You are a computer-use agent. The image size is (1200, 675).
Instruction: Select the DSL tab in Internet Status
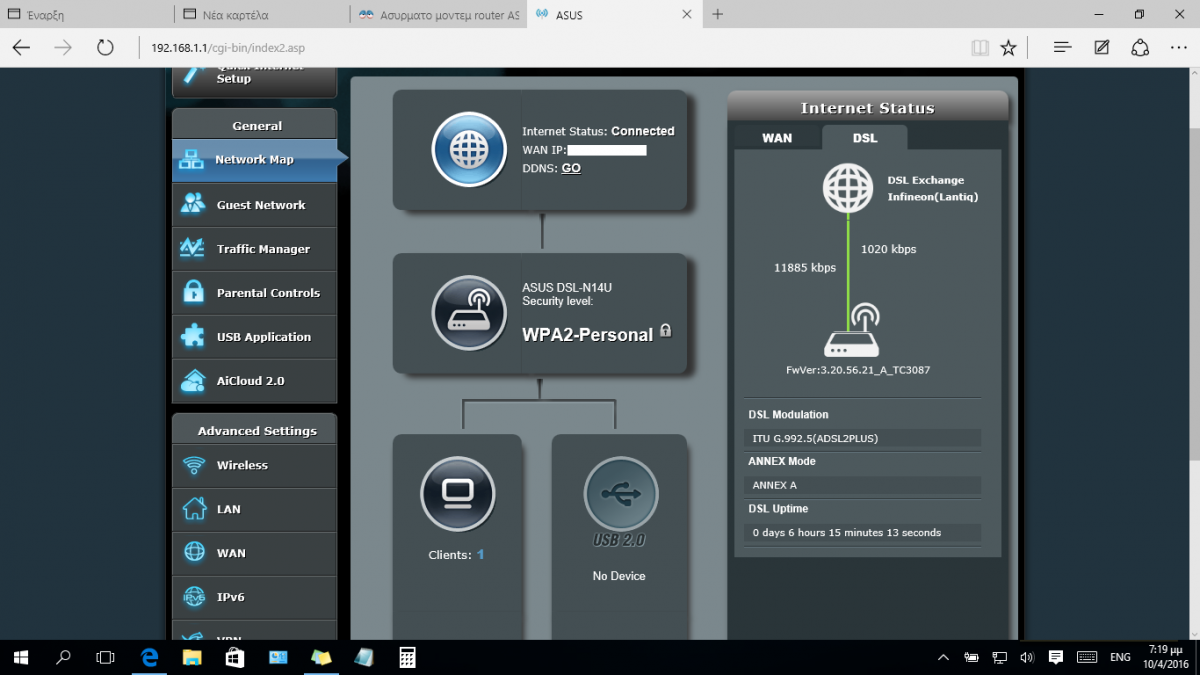[x=865, y=138]
